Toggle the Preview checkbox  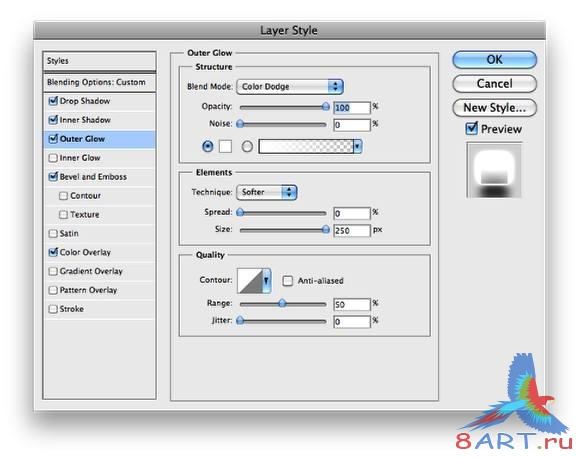pos(471,129)
